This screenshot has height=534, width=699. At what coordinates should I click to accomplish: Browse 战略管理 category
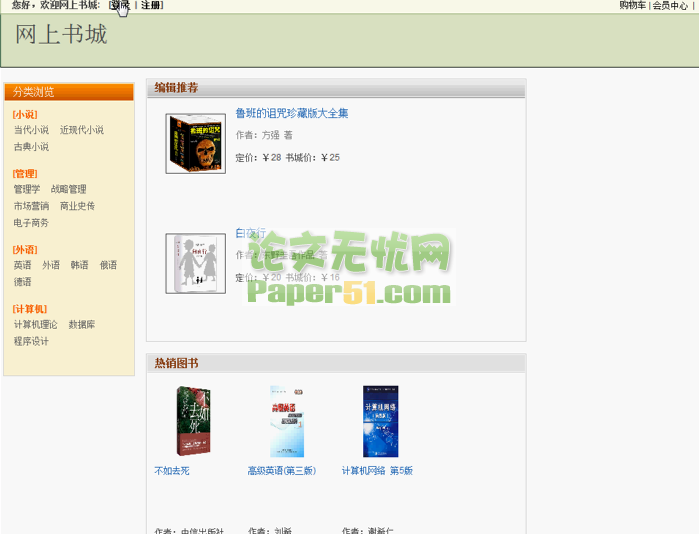[68, 189]
